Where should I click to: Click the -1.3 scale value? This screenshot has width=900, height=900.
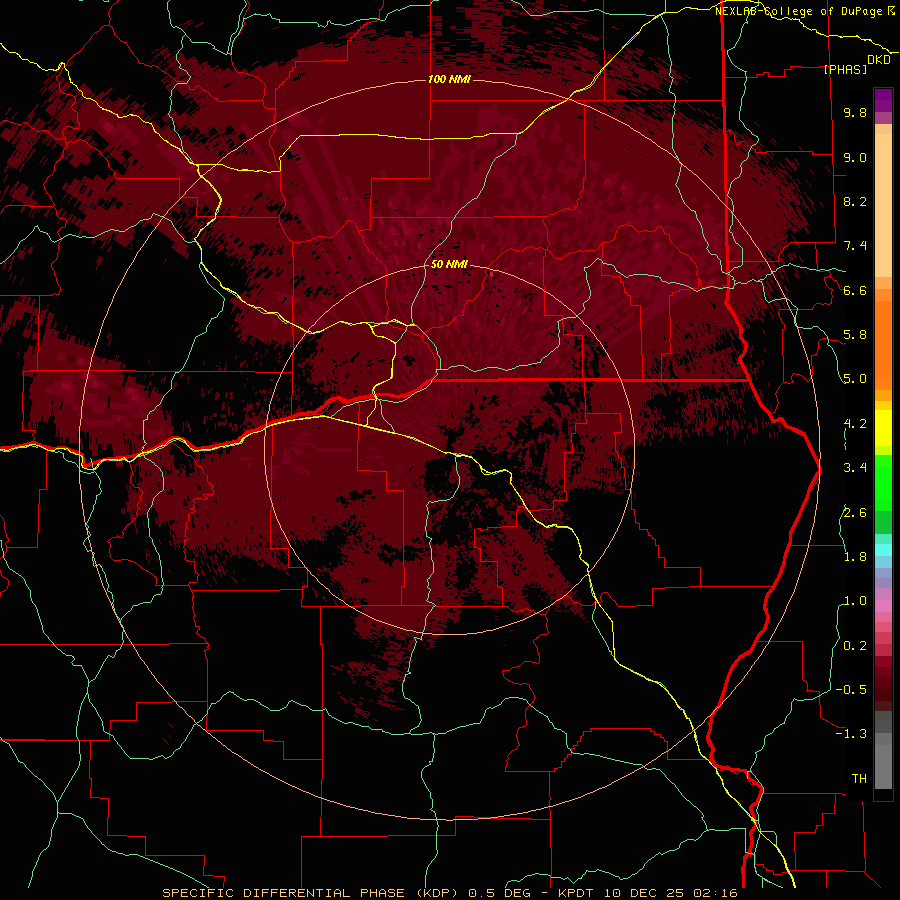pos(851,734)
